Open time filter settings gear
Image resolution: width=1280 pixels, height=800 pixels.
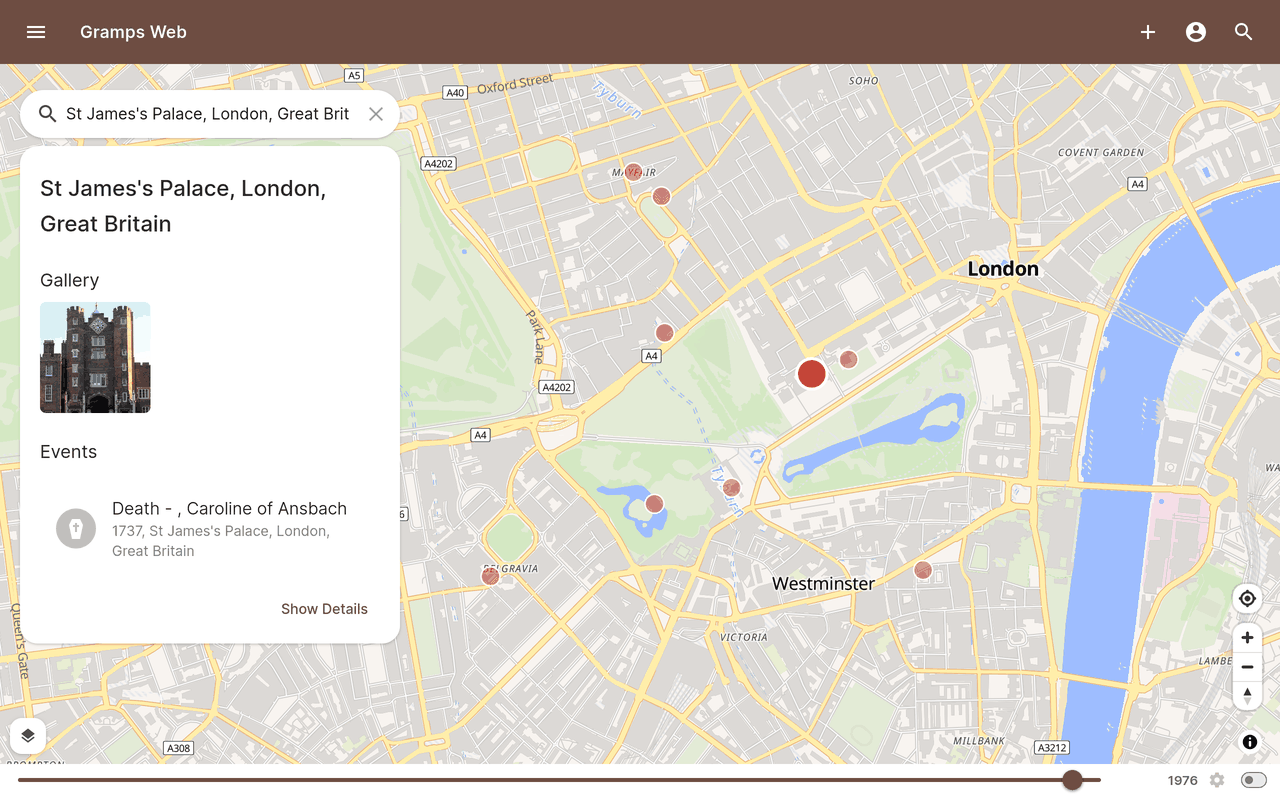click(1217, 780)
